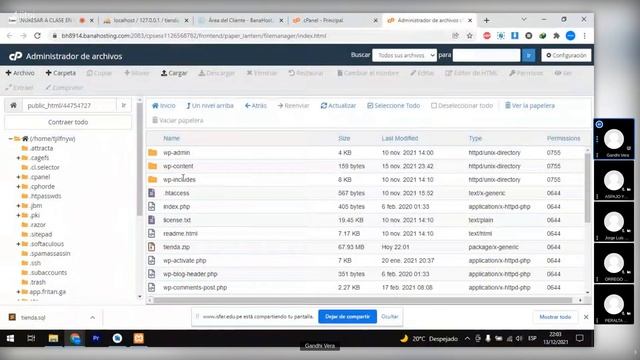The image size is (640, 360).
Task: Switch to cPanel - Principal browser tab
Action: pos(335,20)
